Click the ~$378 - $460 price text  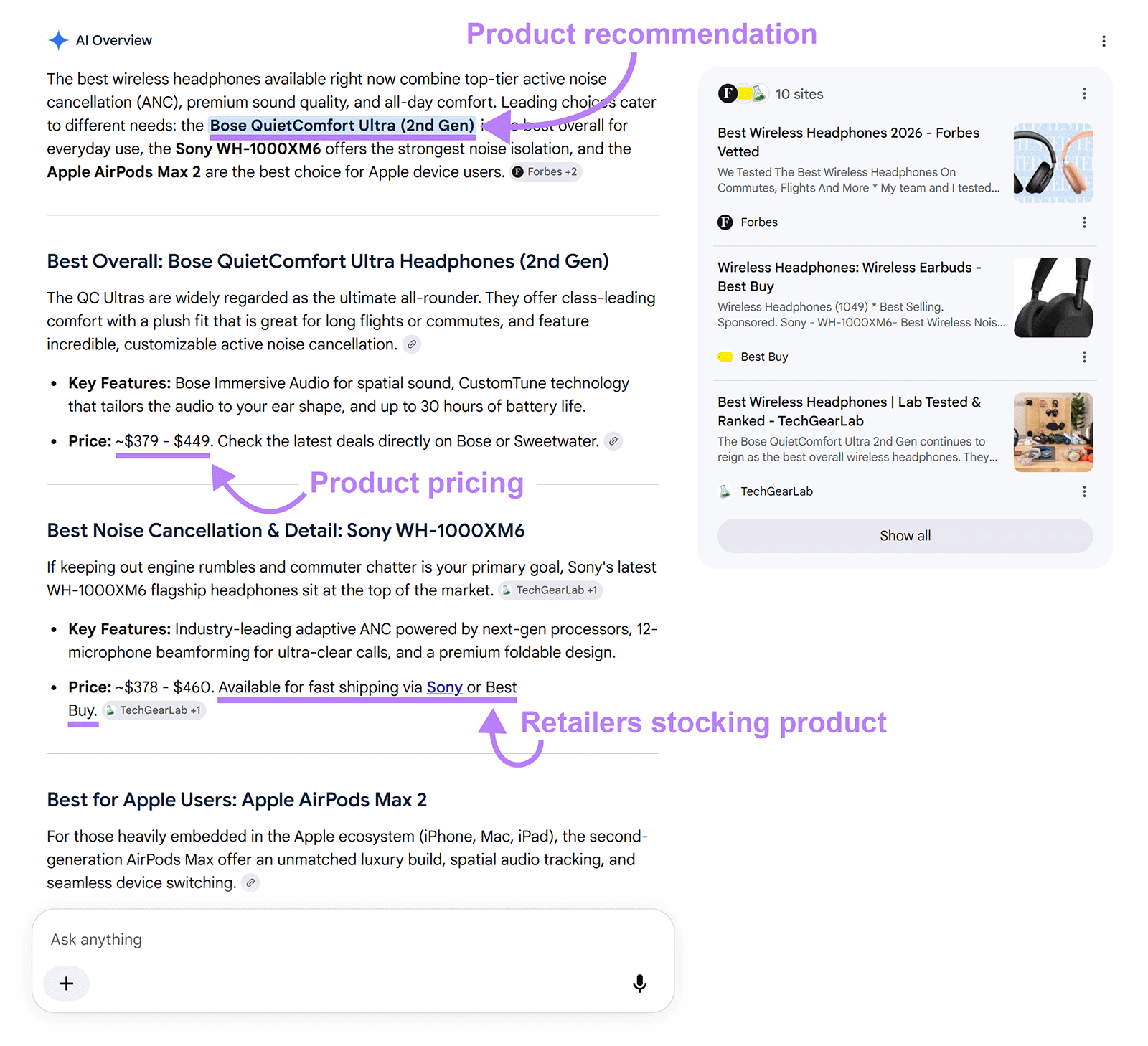[x=164, y=687]
